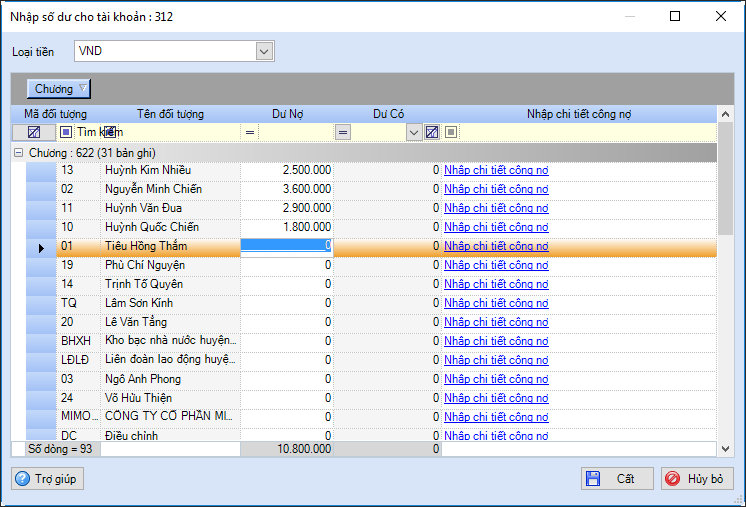Click the red cancel icon on Hủy bỏ
Screen dimensions: 746x507
(x=673, y=478)
